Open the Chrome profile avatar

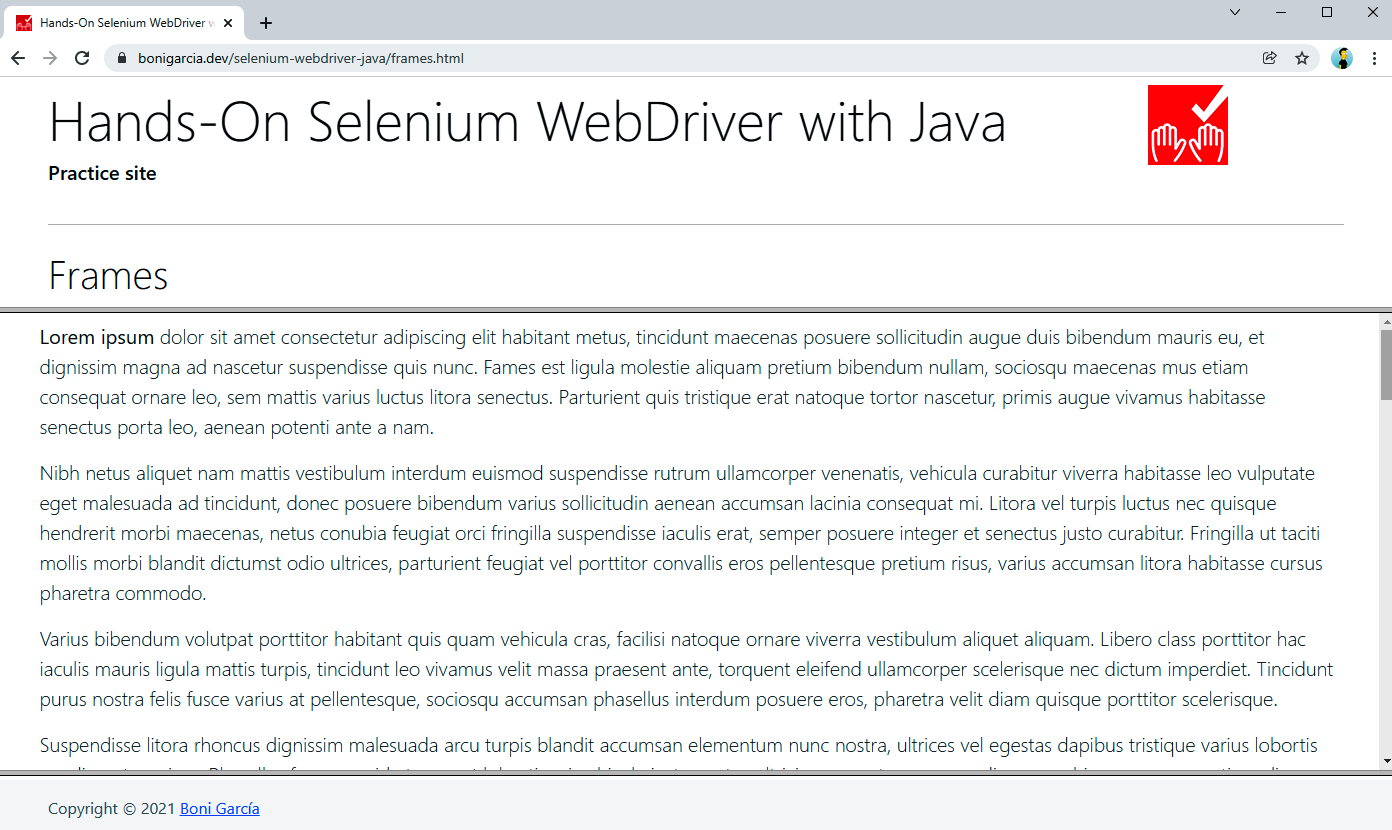pyautogui.click(x=1342, y=58)
